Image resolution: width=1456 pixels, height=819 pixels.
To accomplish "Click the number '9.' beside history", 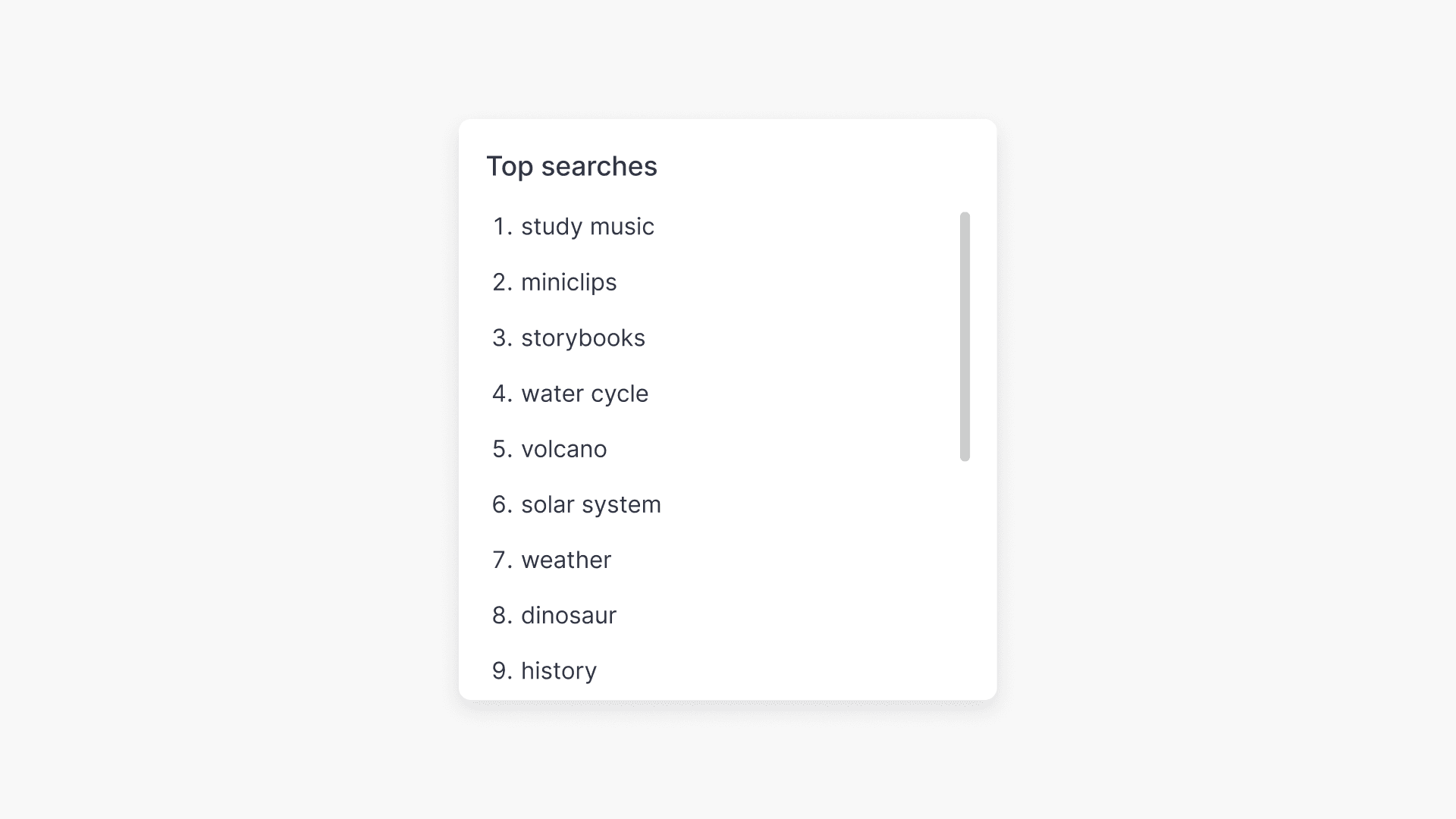I will pyautogui.click(x=501, y=670).
